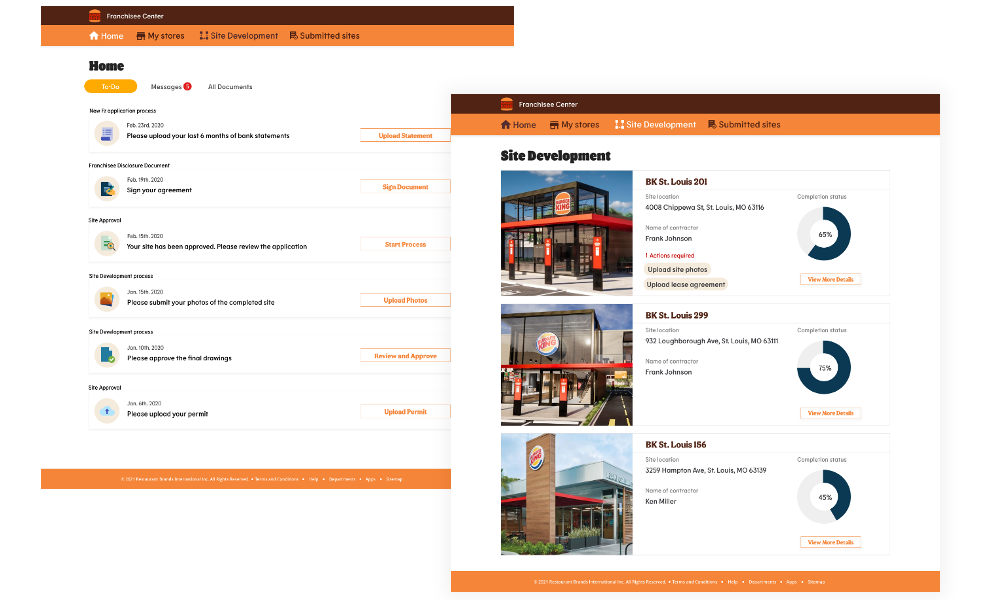Open My stores in the Home window navbar
The height and width of the screenshot is (600, 1000).
tap(161, 36)
